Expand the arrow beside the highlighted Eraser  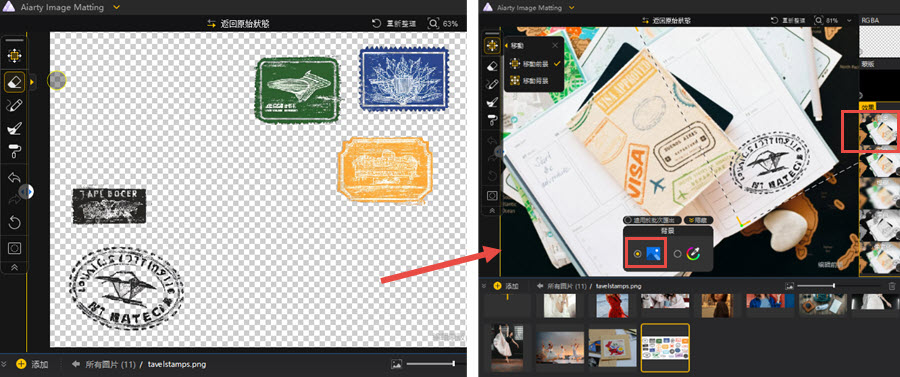pos(32,82)
